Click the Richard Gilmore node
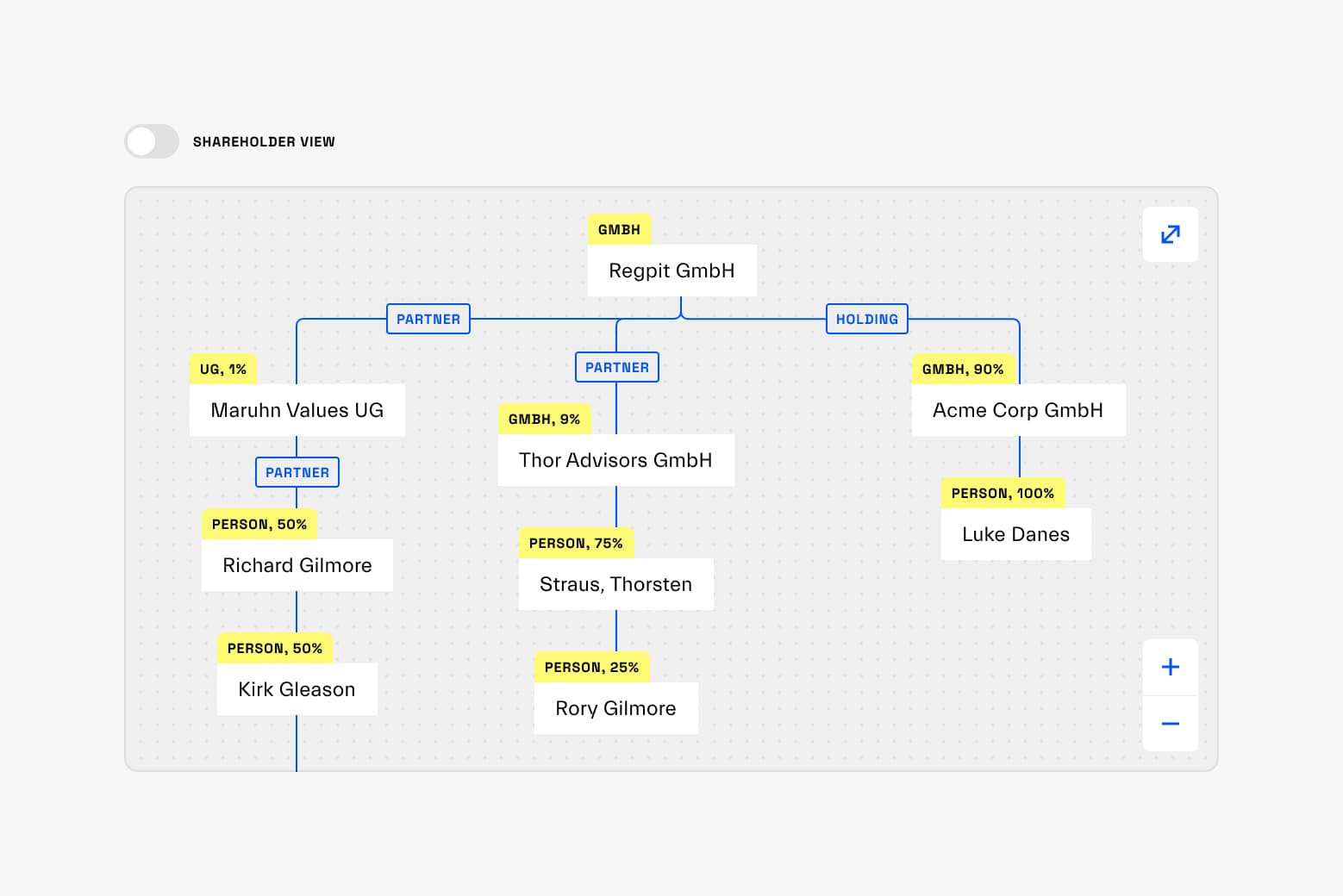 click(x=297, y=565)
